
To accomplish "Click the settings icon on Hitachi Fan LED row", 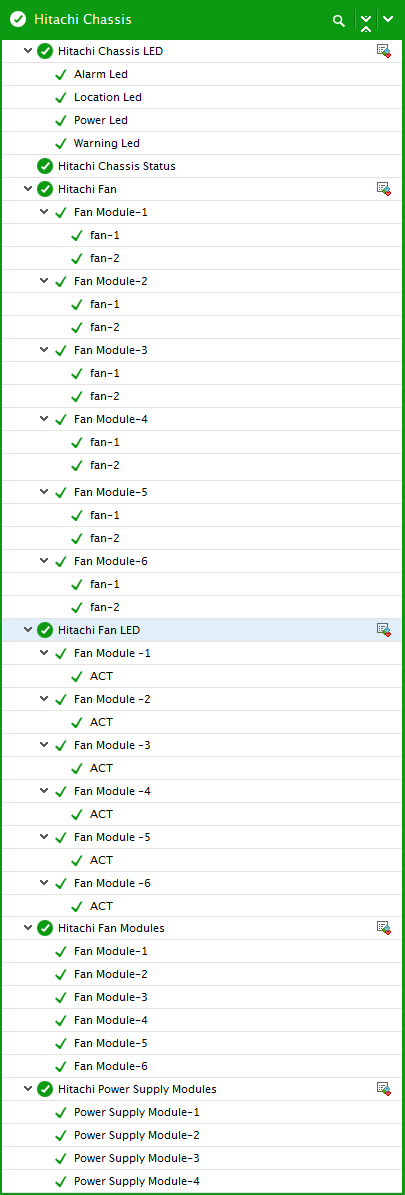I will click(x=384, y=630).
